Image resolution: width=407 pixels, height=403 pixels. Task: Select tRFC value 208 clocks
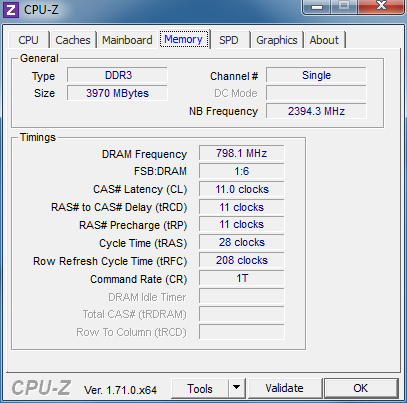pos(242,260)
